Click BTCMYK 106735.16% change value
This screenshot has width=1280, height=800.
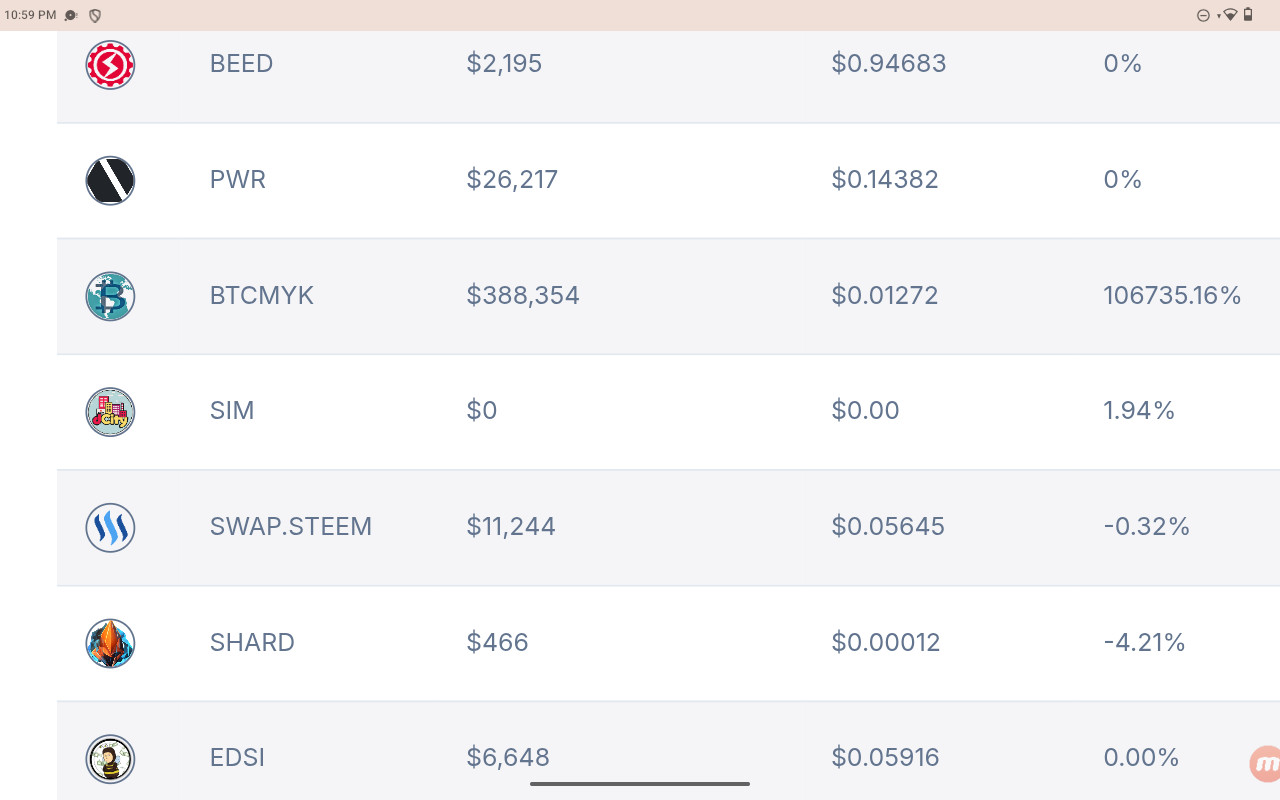pyautogui.click(x=1172, y=296)
